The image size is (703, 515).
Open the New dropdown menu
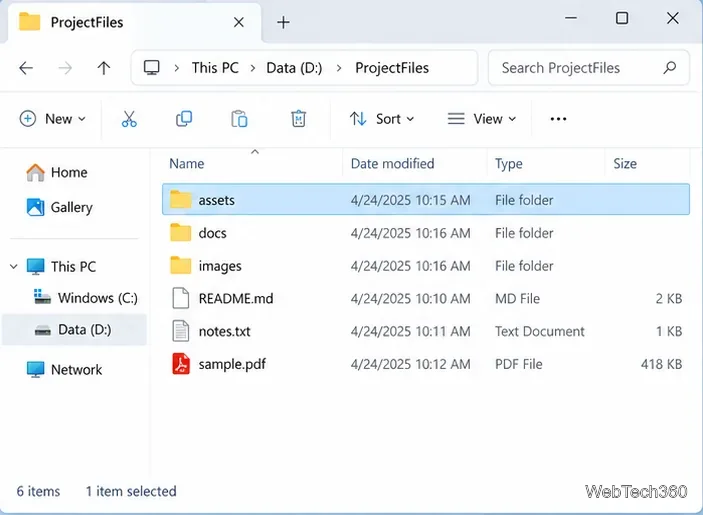(52, 119)
